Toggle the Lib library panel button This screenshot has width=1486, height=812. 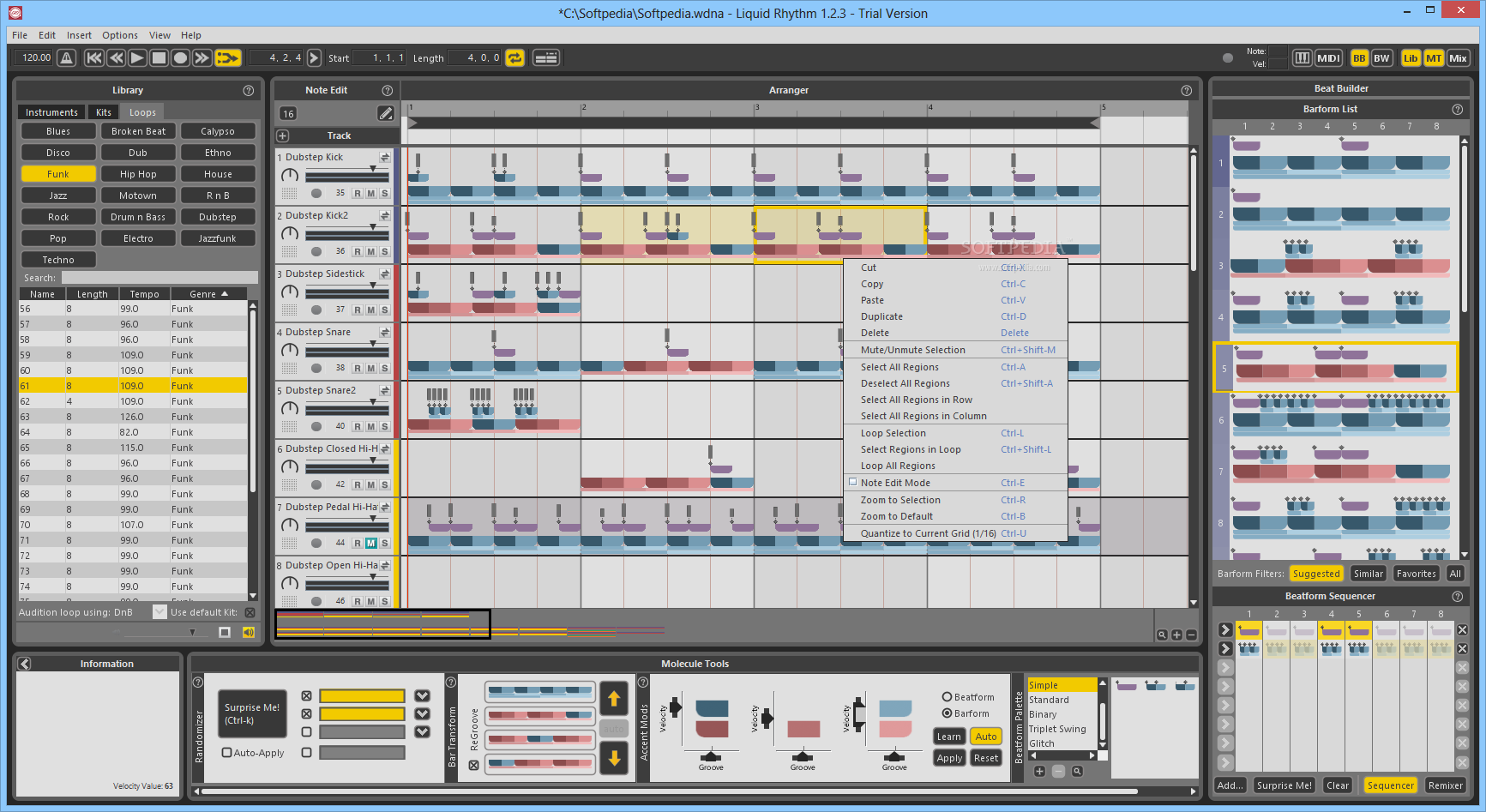tap(1411, 57)
